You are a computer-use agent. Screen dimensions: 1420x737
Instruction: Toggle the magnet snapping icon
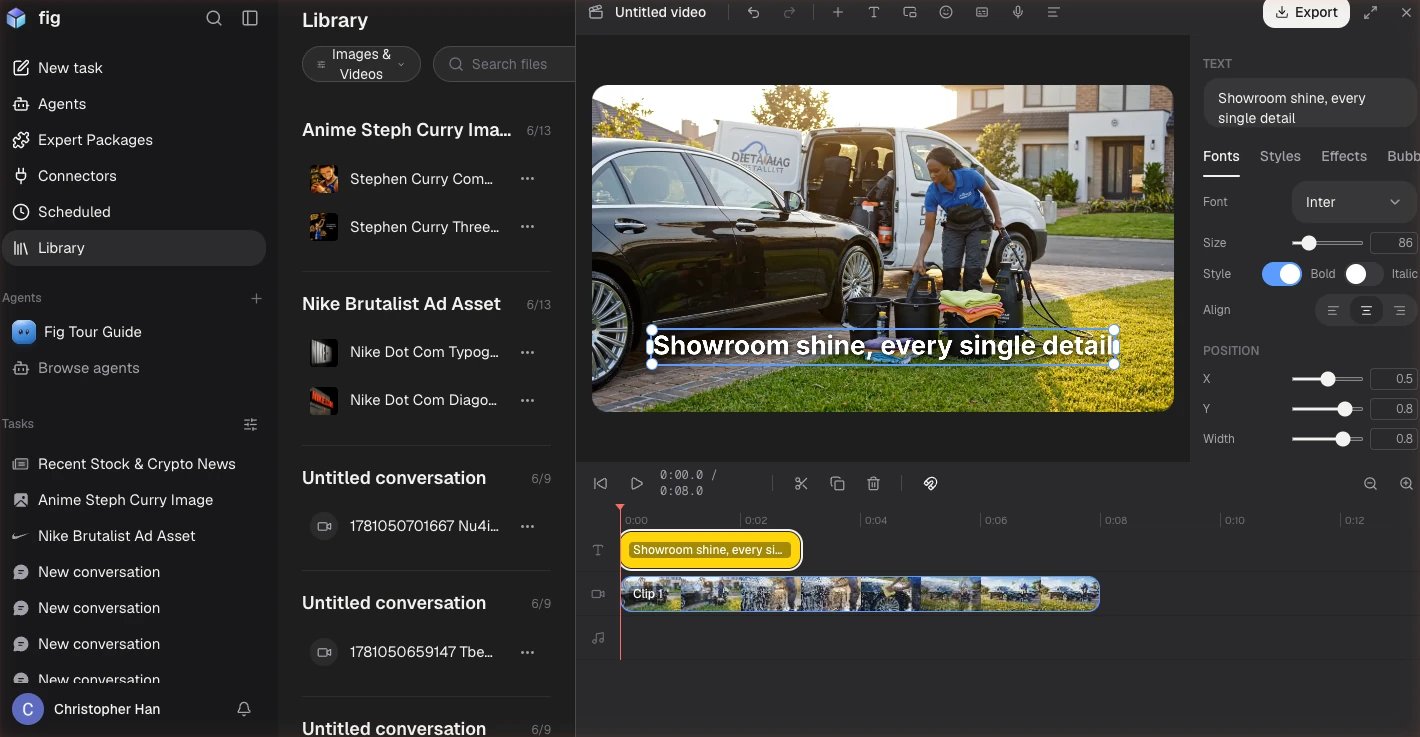pyautogui.click(x=930, y=483)
